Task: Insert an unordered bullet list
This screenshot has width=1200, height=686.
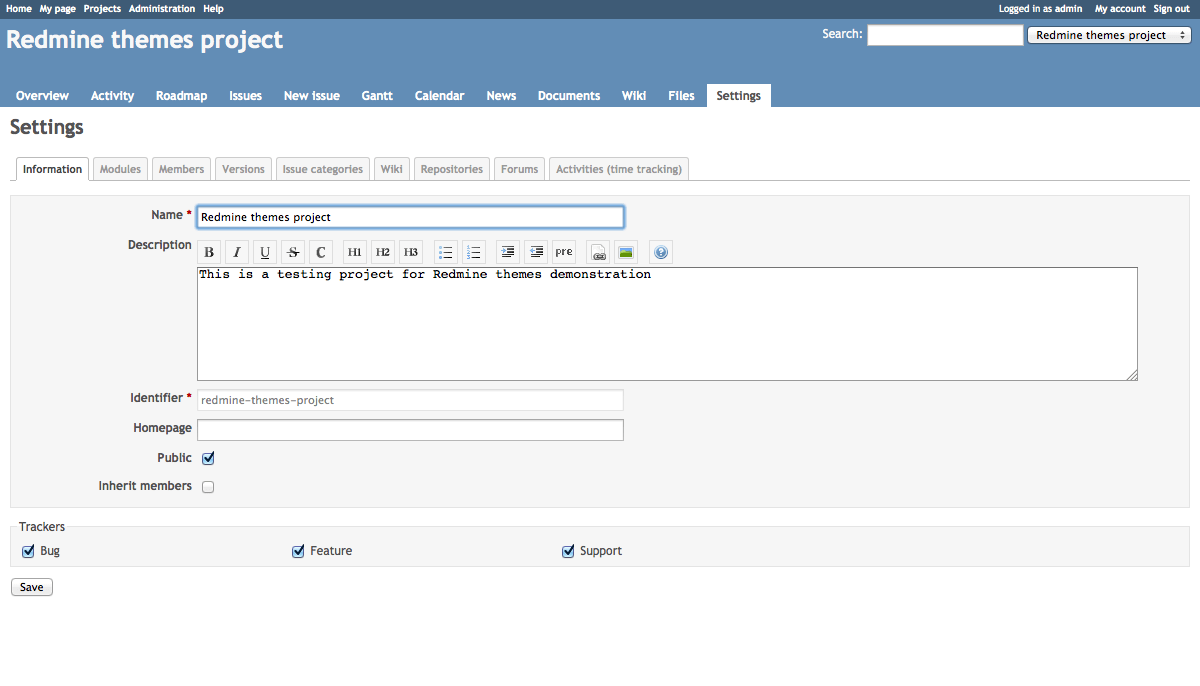Action: point(446,252)
